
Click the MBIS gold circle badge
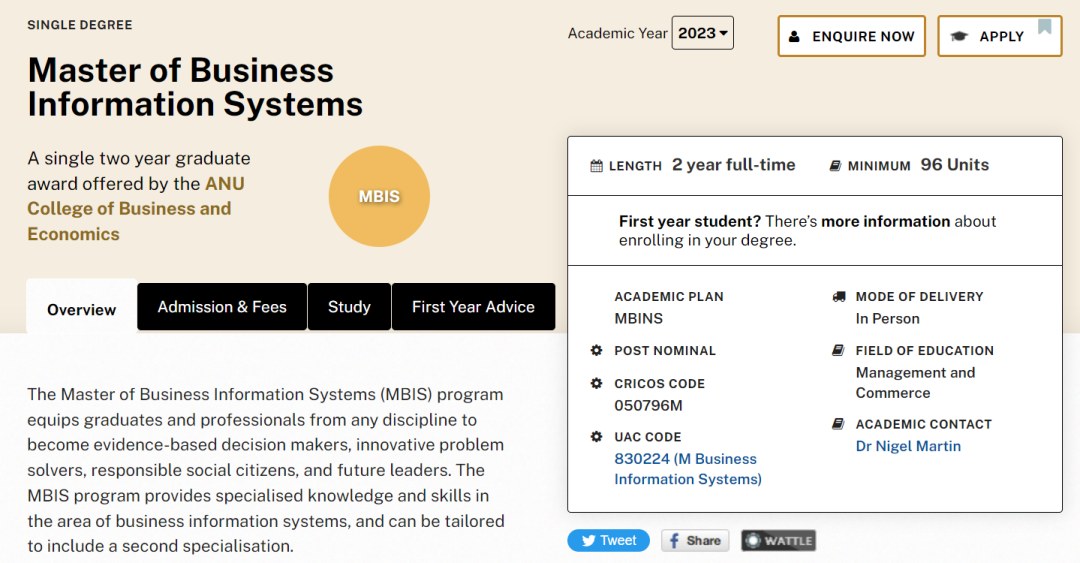(379, 196)
